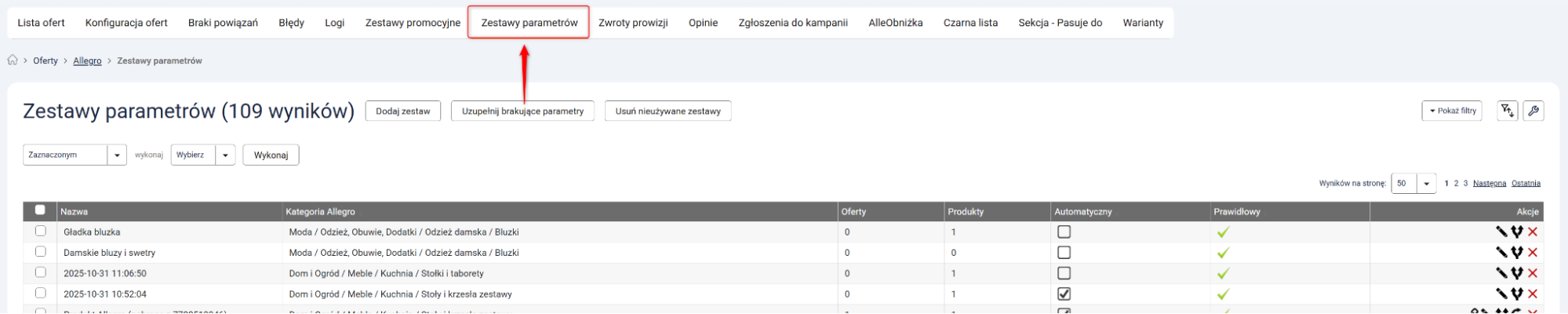This screenshot has height=314, width=1568.
Task: Switch to the Zestawy promocyjne tab
Action: click(413, 23)
